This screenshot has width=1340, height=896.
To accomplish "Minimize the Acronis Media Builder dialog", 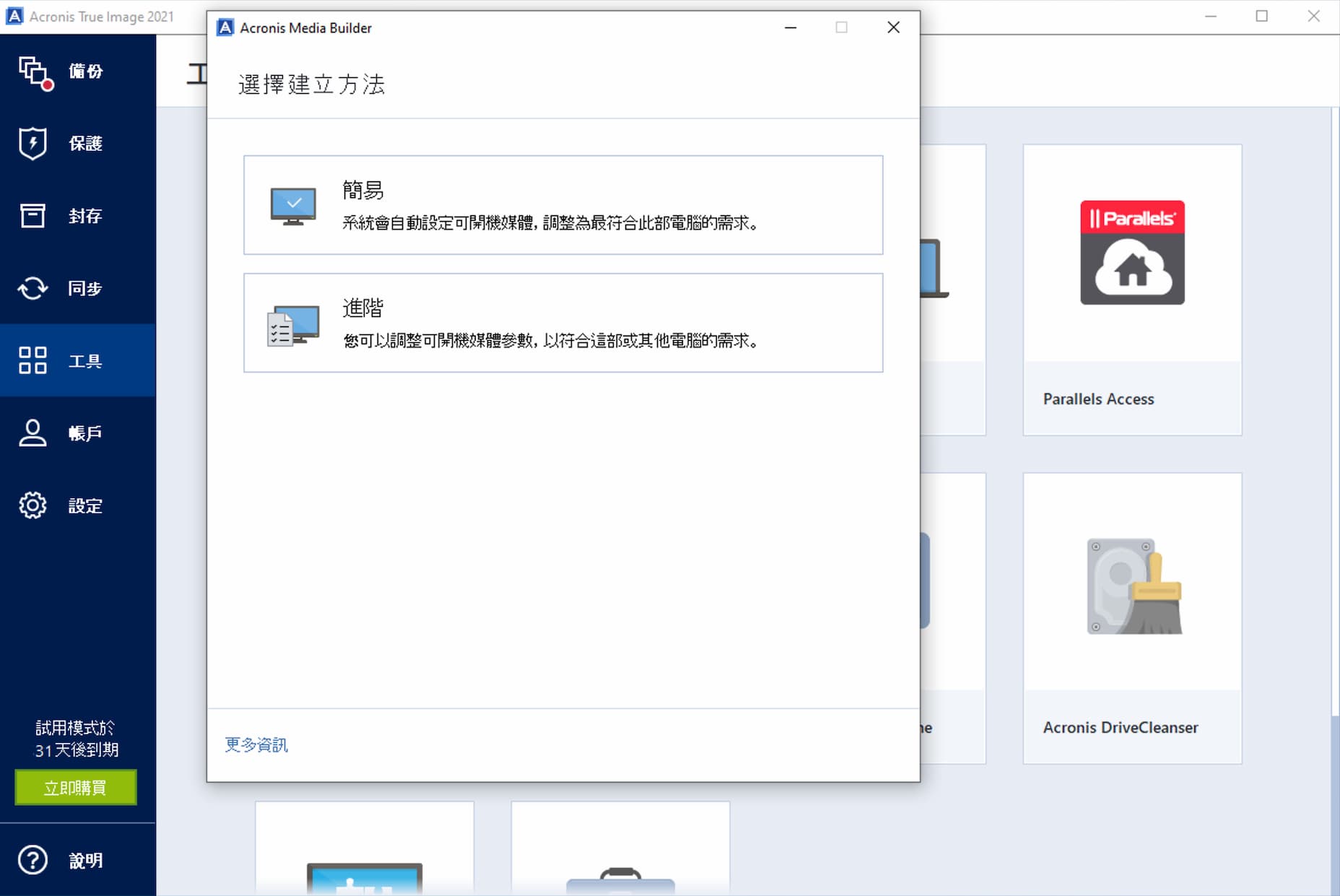I will click(791, 27).
